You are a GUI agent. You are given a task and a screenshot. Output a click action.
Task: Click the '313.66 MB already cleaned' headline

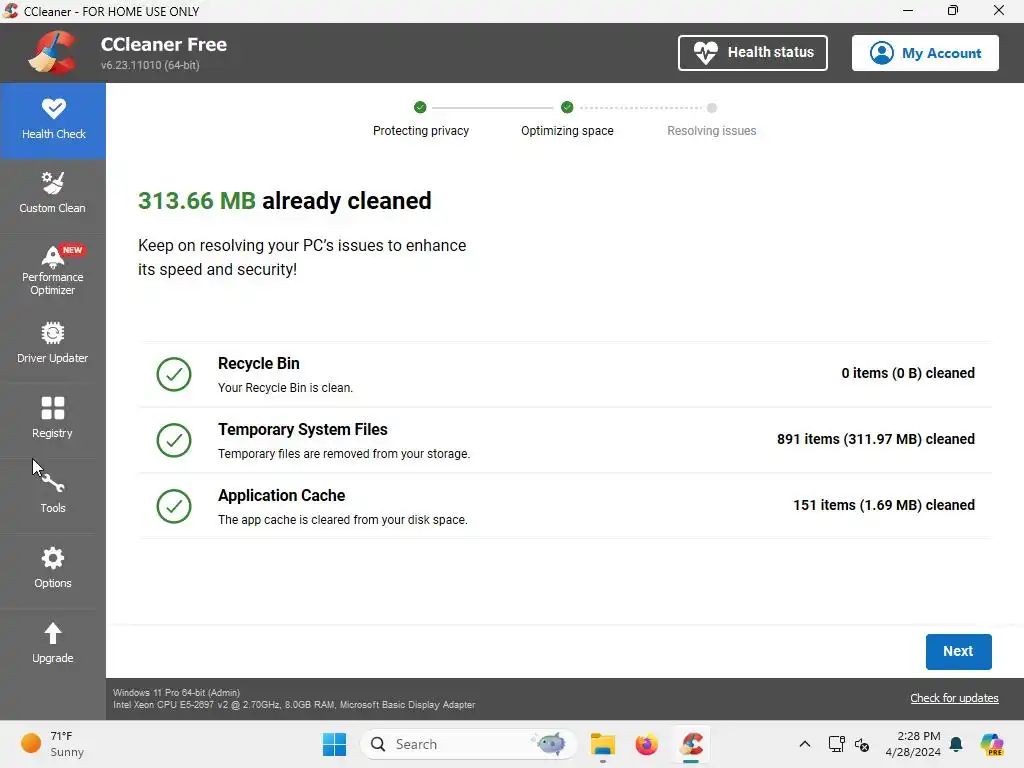point(285,200)
